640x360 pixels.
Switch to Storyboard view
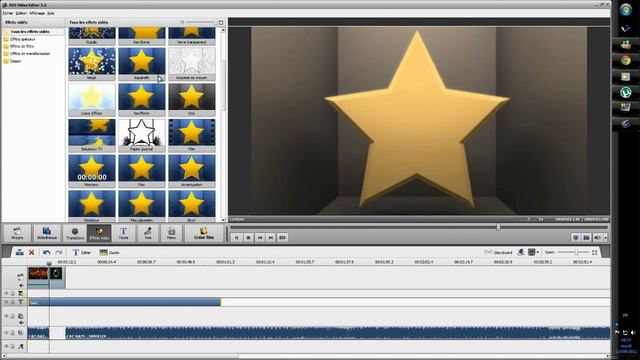point(498,253)
